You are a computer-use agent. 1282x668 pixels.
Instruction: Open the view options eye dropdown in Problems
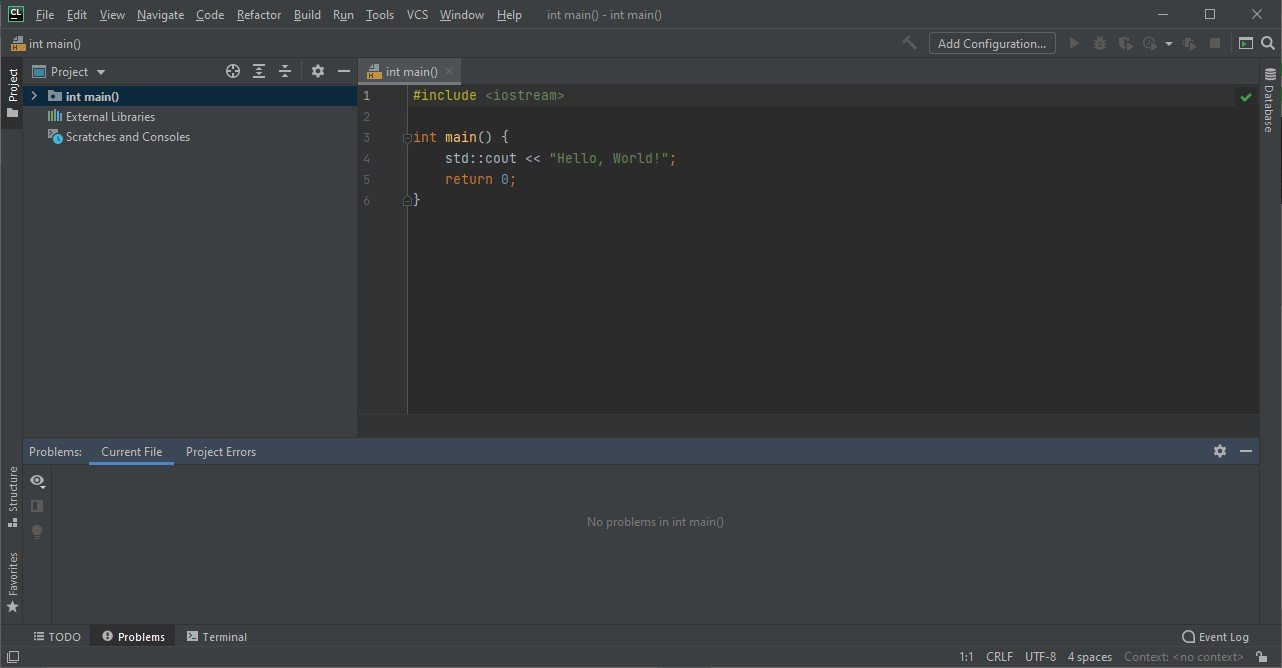tap(38, 481)
